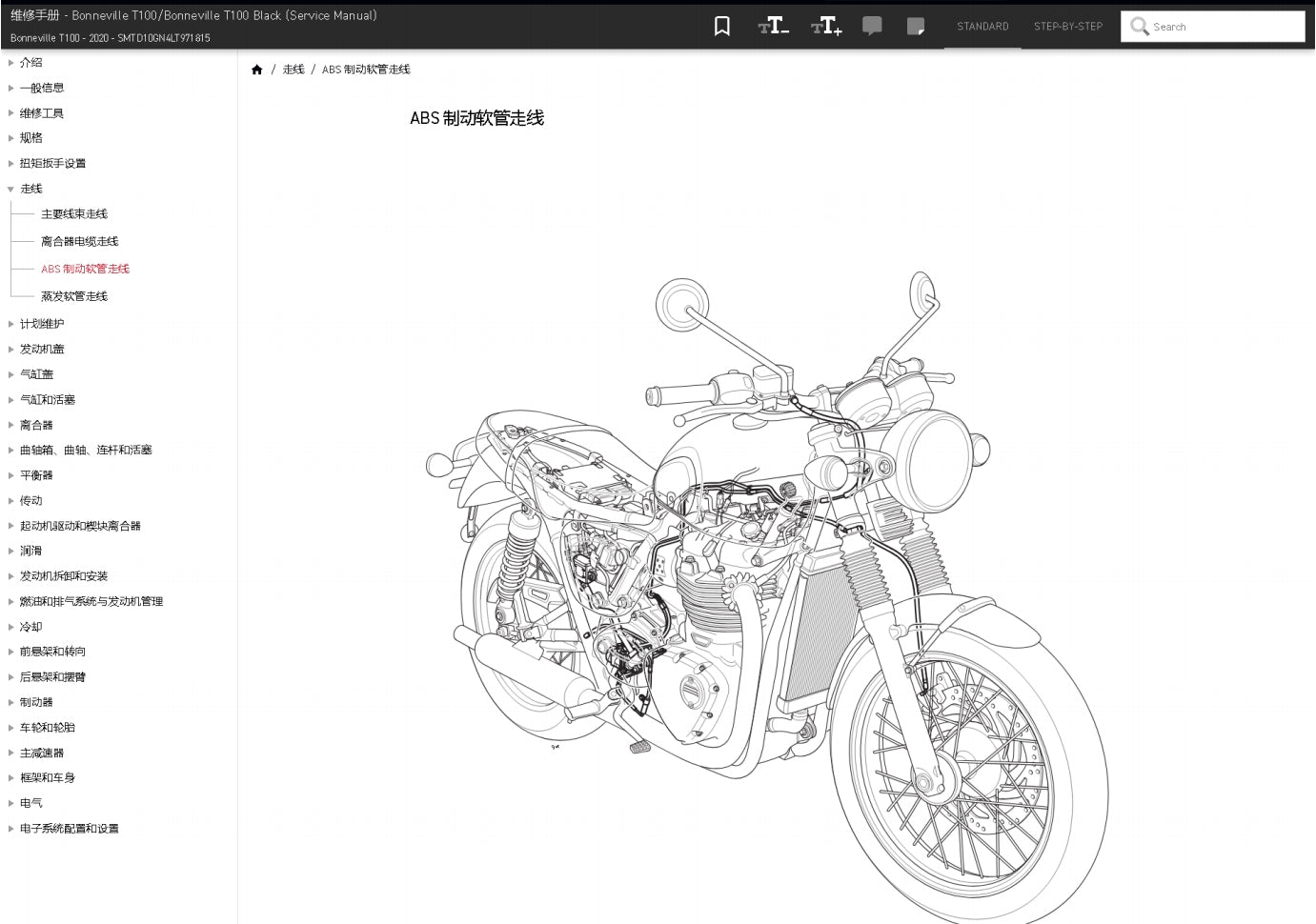1316x924 pixels.
Task: Switch to the STANDARD view mode
Action: 982,26
